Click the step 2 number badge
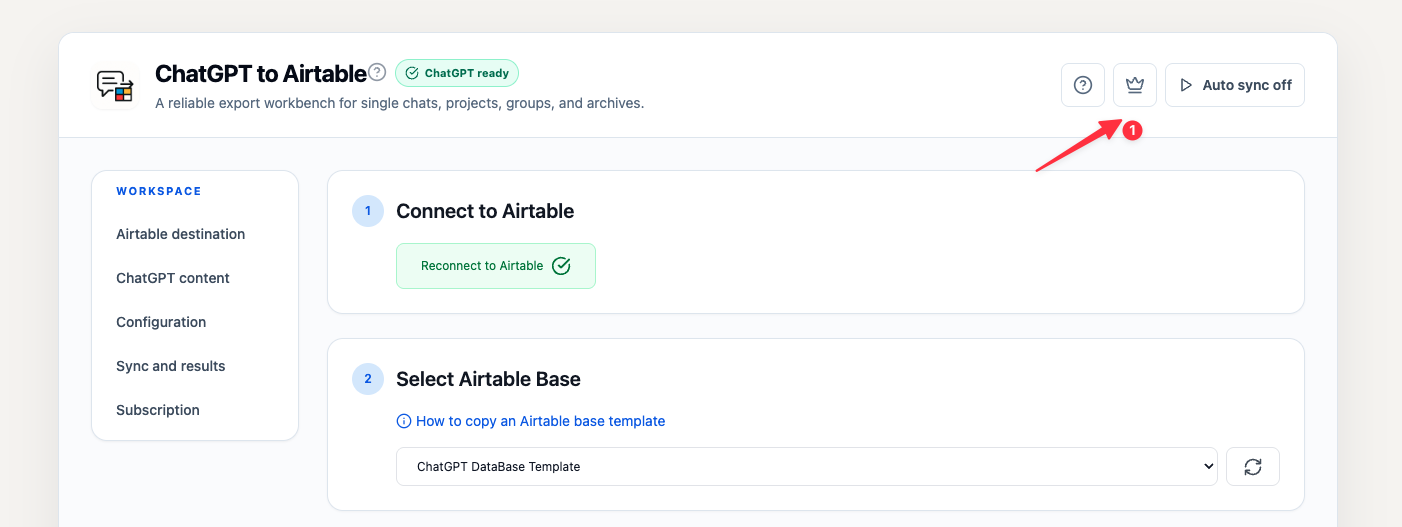The height and width of the screenshot is (527, 1402). (x=368, y=379)
